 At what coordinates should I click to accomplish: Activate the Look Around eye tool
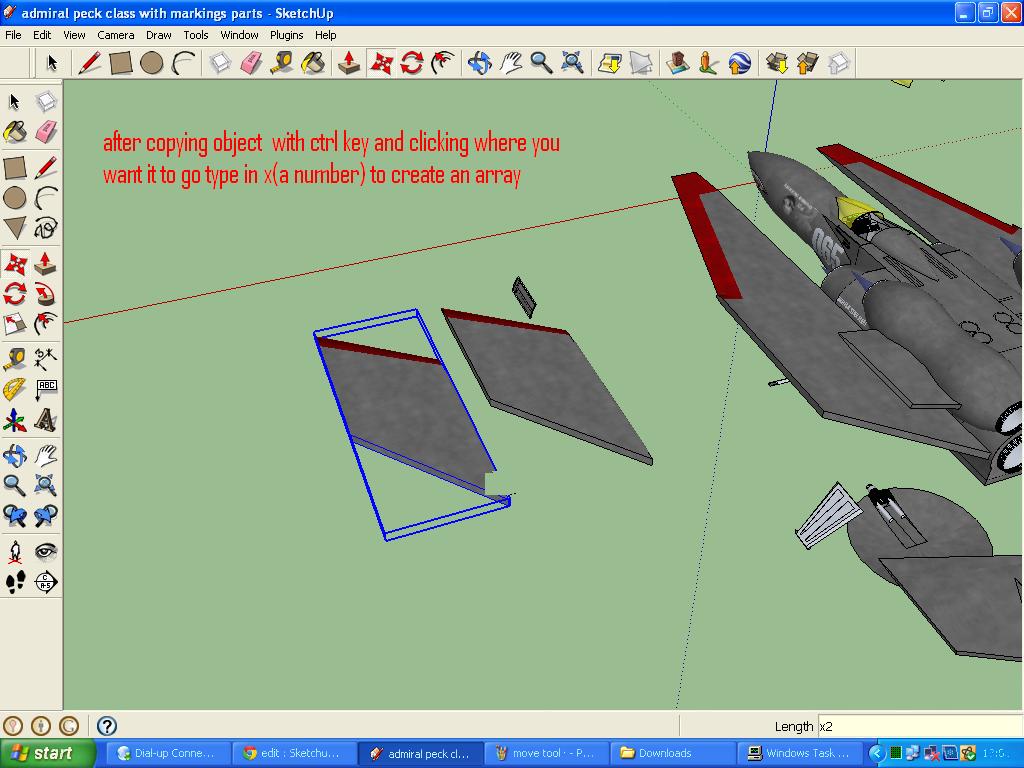click(46, 552)
